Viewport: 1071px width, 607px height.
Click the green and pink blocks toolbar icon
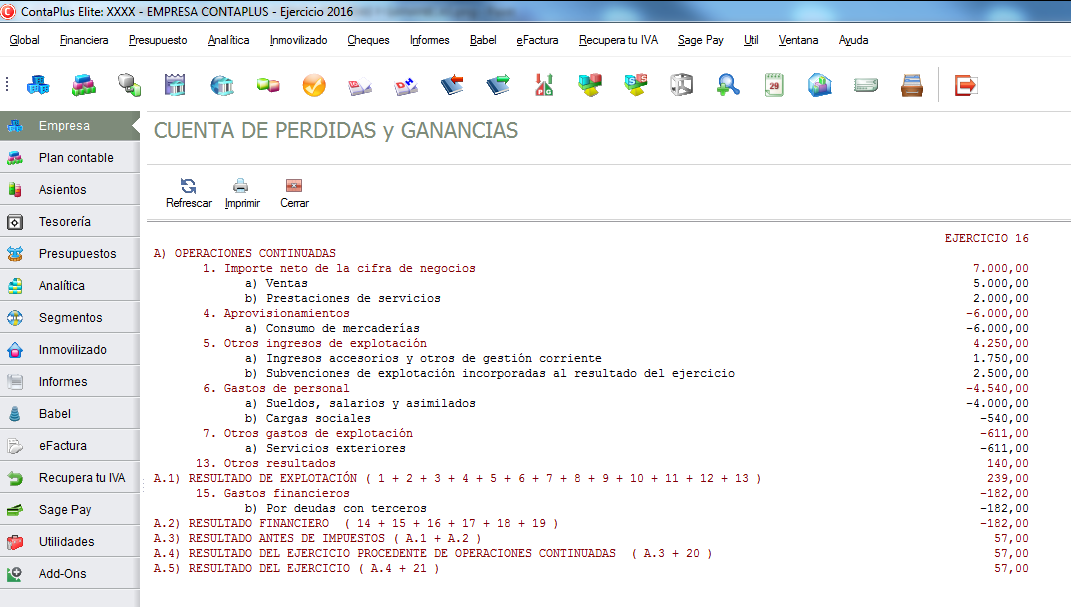coord(268,85)
